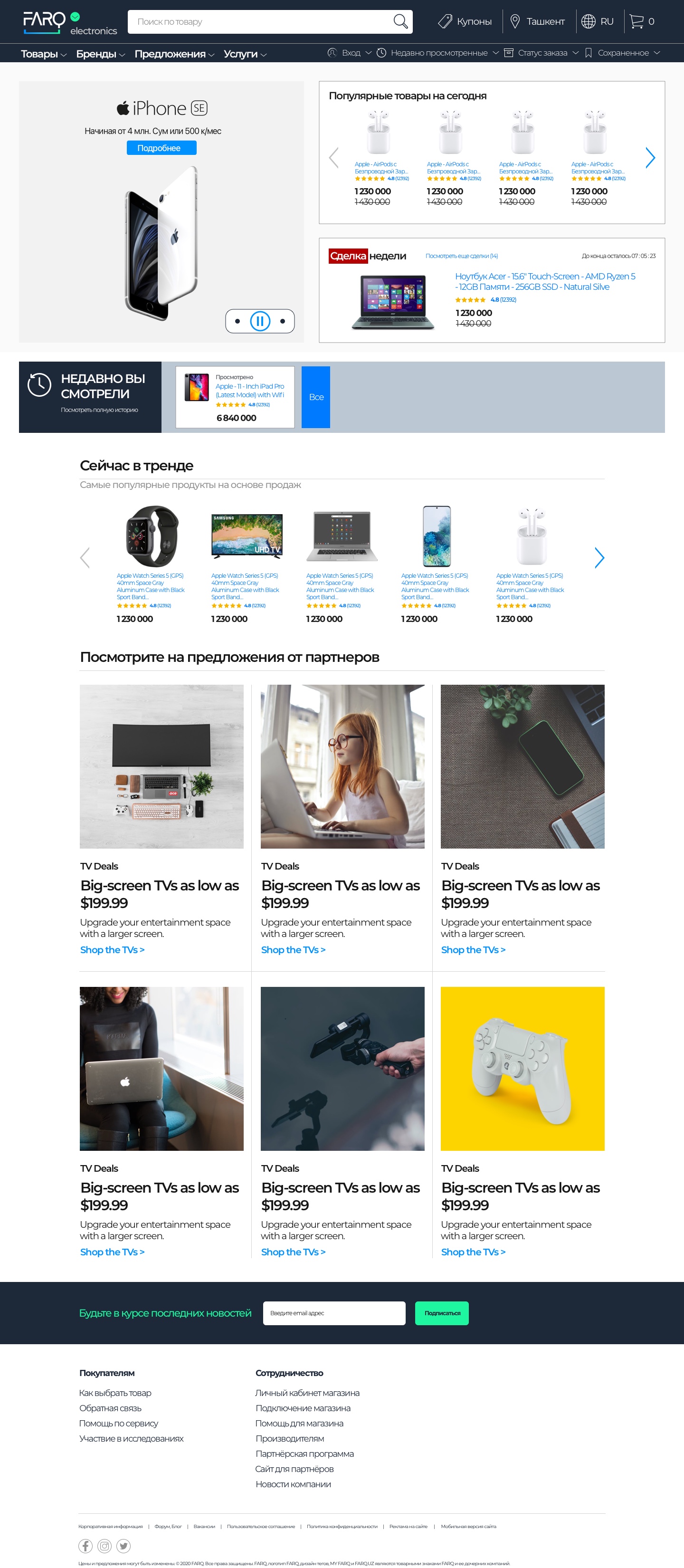Select the right dot of banner slider
Viewport: 684px width, 1568px height.
282,321
